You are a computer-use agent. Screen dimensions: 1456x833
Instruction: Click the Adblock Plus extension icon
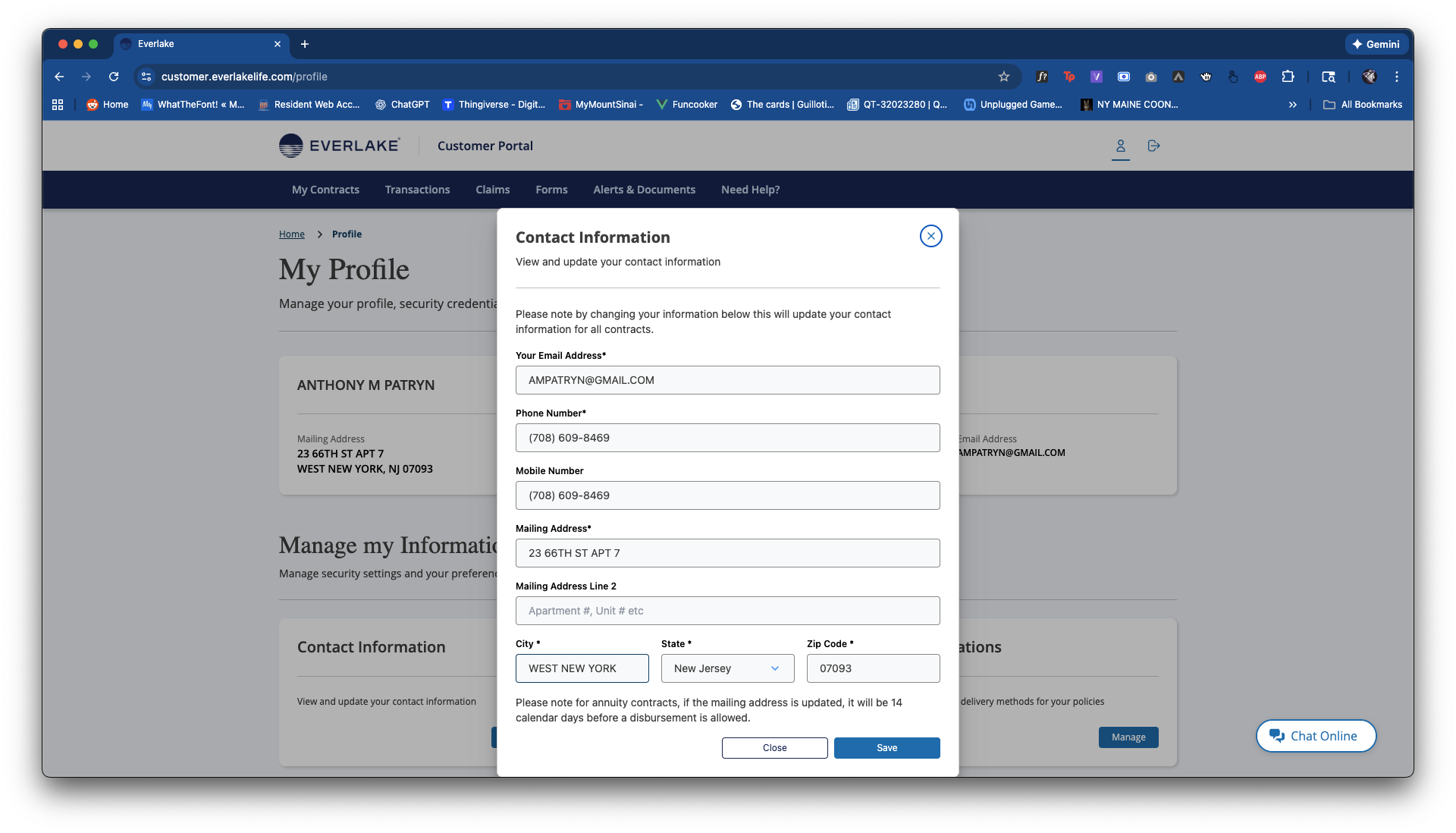1260,77
